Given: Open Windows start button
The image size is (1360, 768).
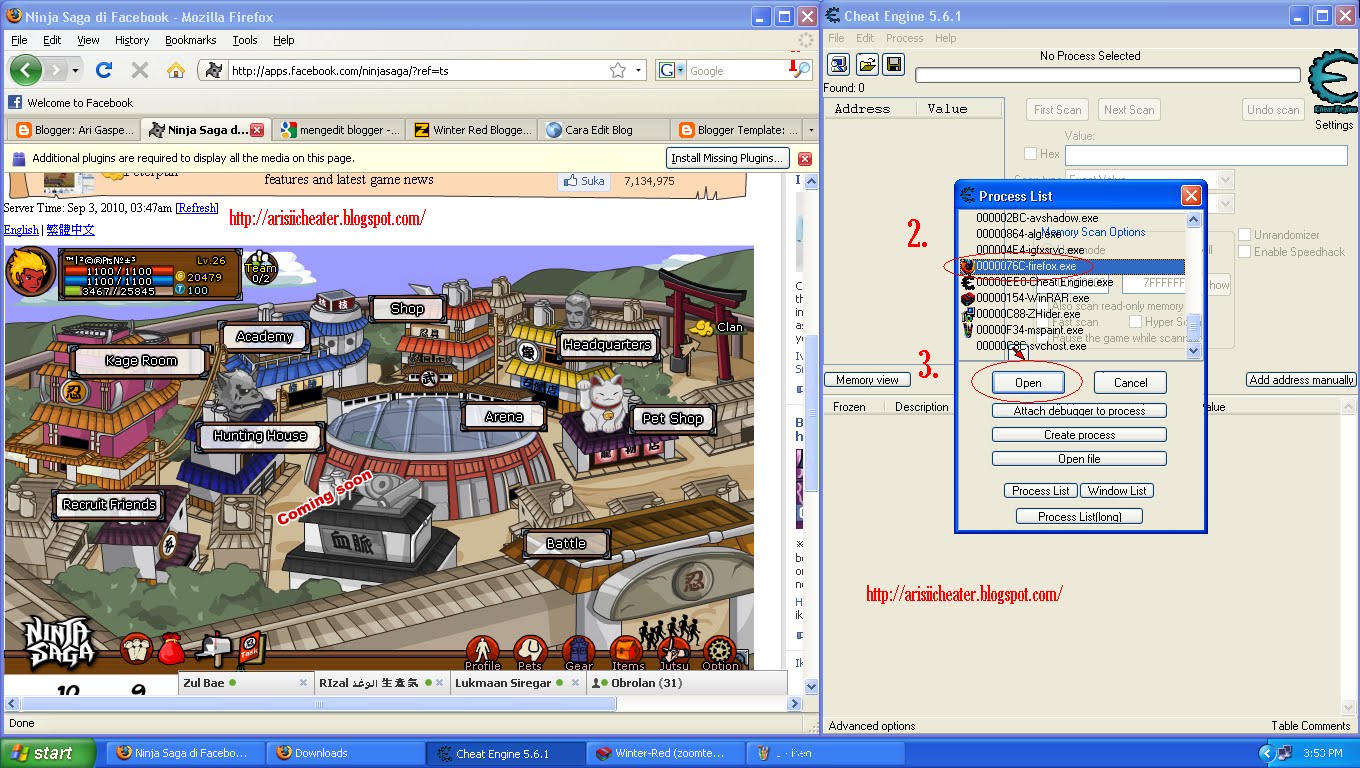Looking at the screenshot, I should pyautogui.click(x=48, y=753).
